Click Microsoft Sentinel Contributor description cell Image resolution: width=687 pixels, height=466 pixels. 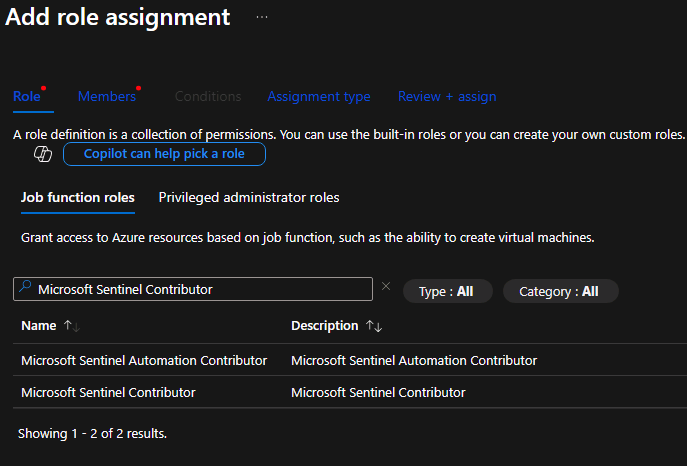(378, 392)
